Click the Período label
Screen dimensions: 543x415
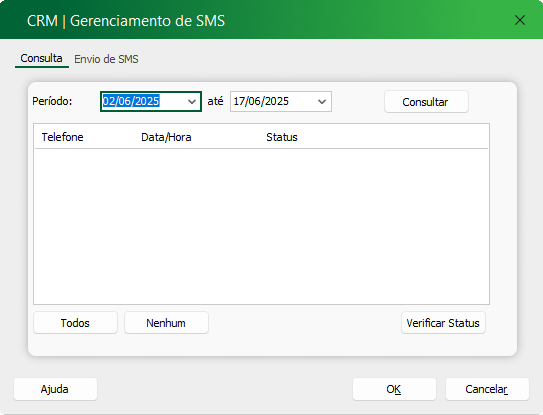(x=52, y=101)
